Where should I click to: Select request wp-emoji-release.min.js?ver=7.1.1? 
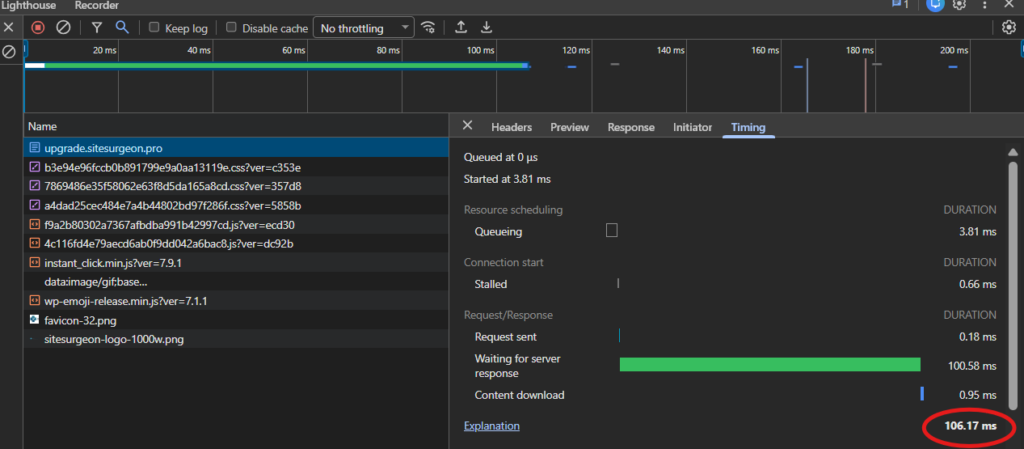[236, 301]
